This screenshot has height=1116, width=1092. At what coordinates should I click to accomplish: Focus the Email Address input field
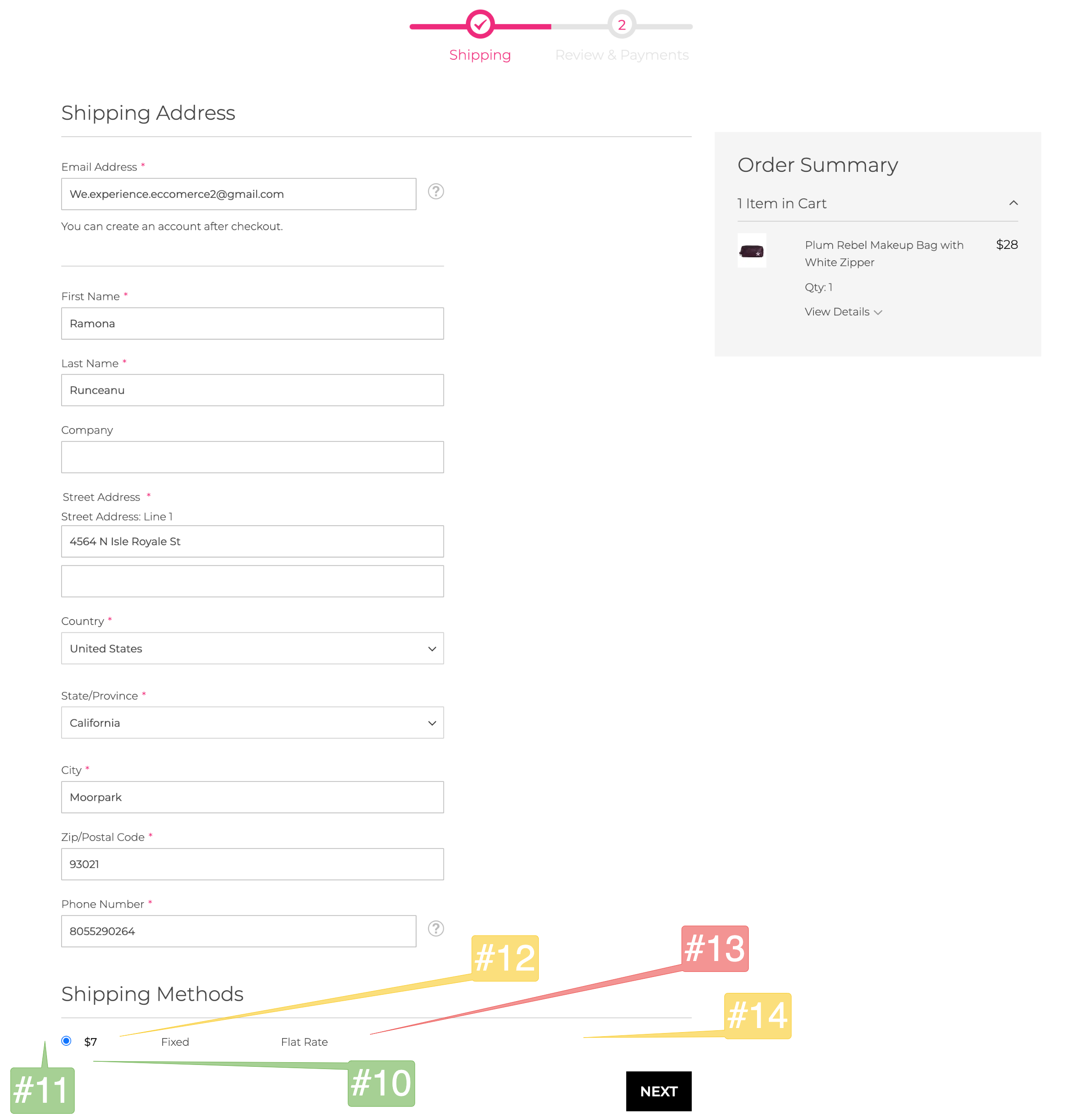coord(238,194)
